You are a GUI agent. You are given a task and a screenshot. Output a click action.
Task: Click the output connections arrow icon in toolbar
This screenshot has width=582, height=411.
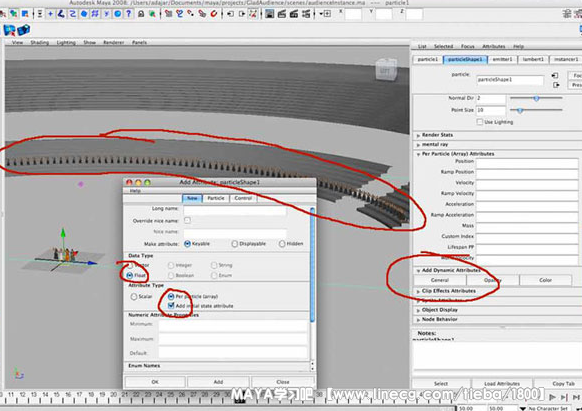242,14
